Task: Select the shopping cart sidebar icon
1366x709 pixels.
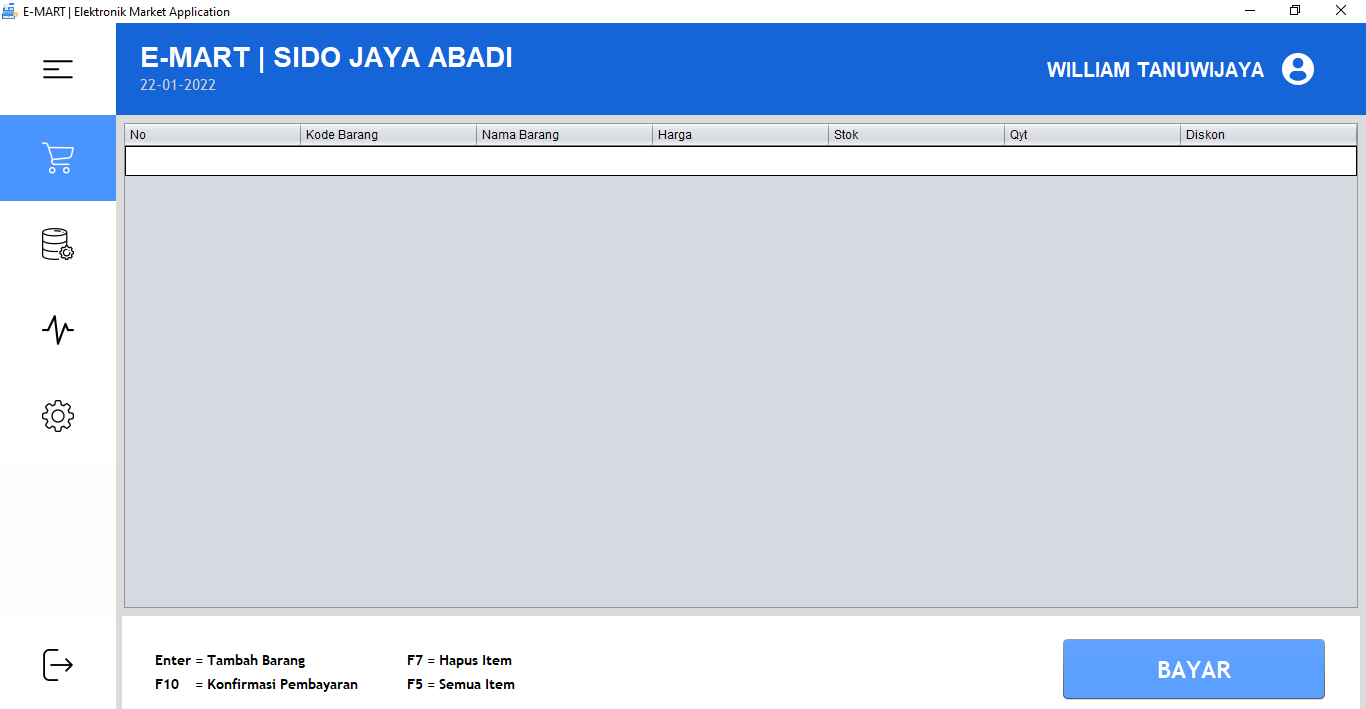Action: click(x=57, y=158)
